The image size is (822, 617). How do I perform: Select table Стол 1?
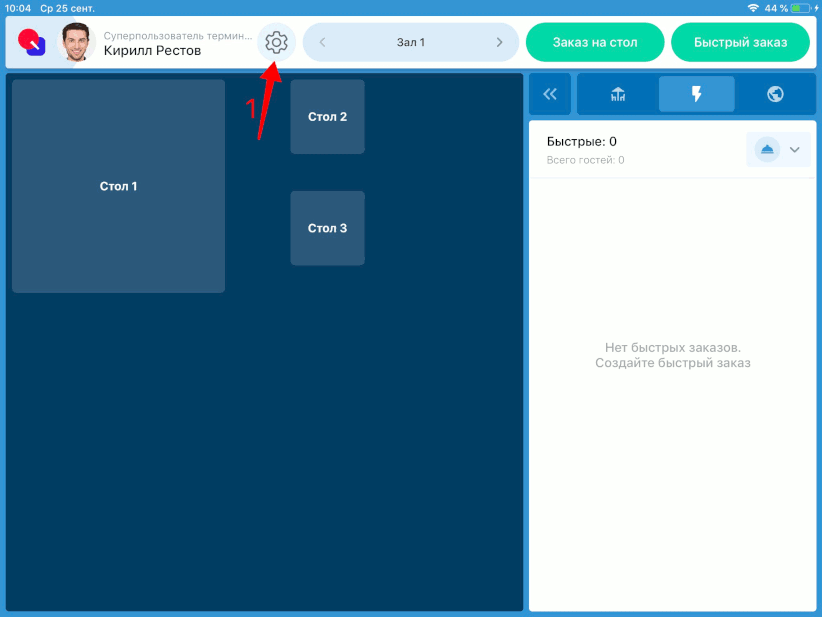point(118,186)
